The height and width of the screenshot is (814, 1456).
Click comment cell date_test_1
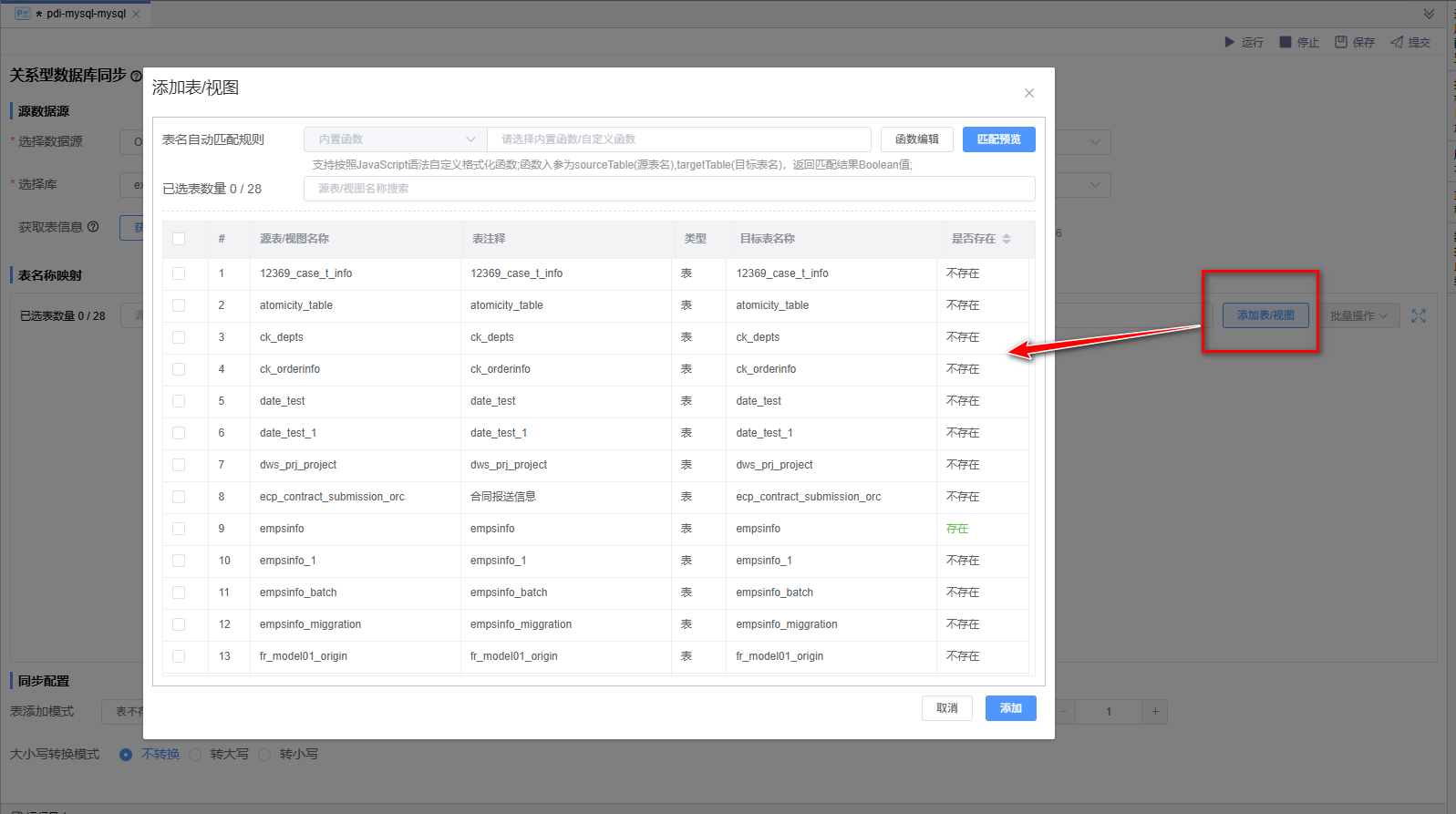tap(499, 433)
